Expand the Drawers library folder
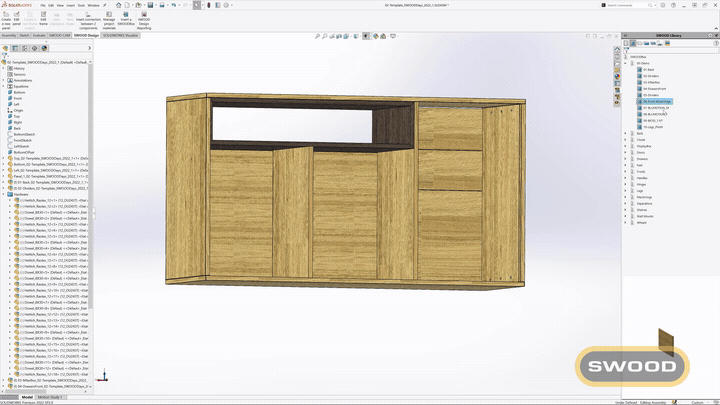The width and height of the screenshot is (720, 405). [x=625, y=159]
